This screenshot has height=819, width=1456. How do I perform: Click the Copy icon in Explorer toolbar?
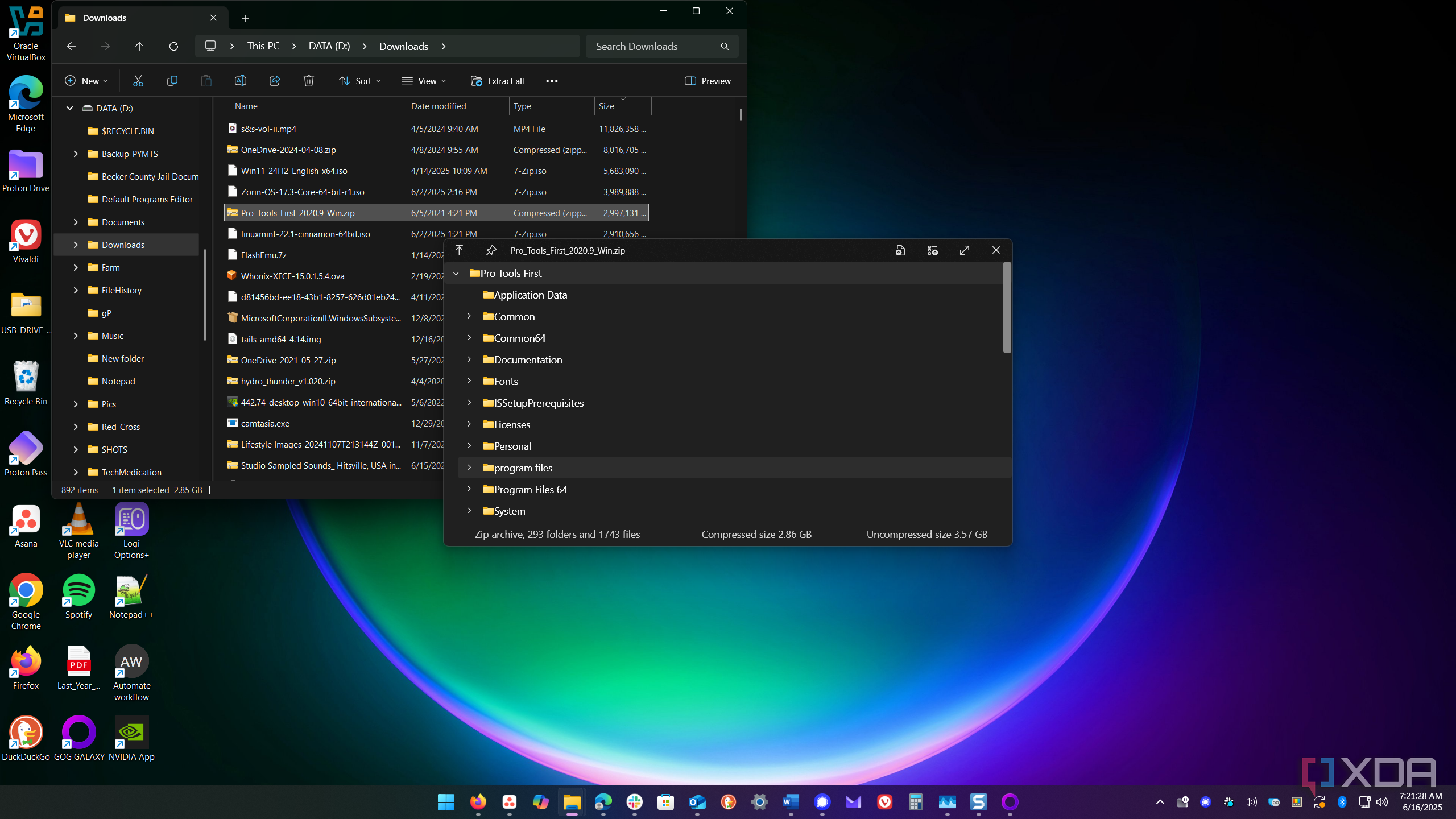172,81
